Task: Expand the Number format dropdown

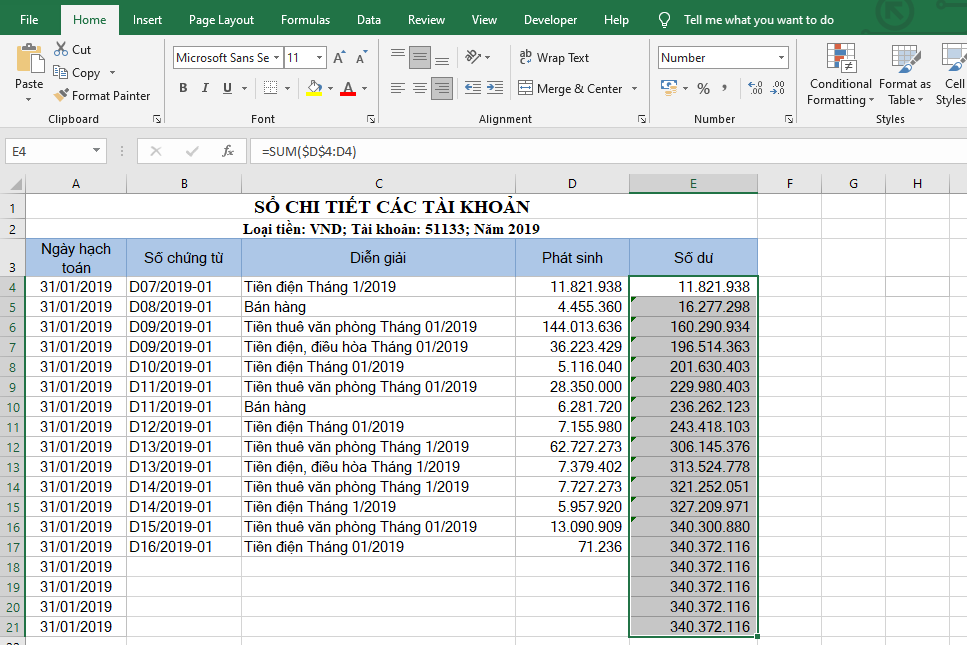Action: coord(780,58)
